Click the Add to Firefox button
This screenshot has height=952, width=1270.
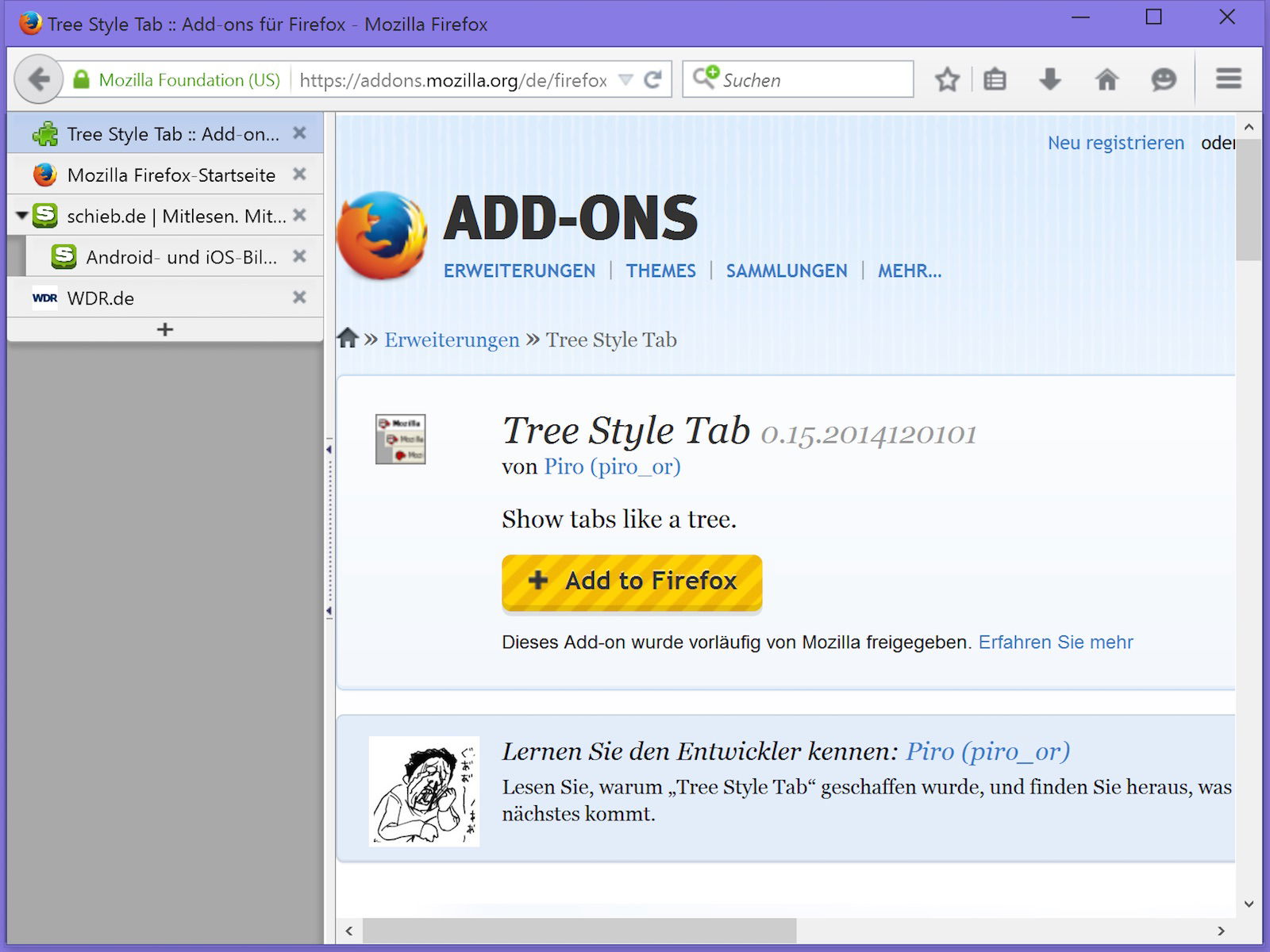632,583
